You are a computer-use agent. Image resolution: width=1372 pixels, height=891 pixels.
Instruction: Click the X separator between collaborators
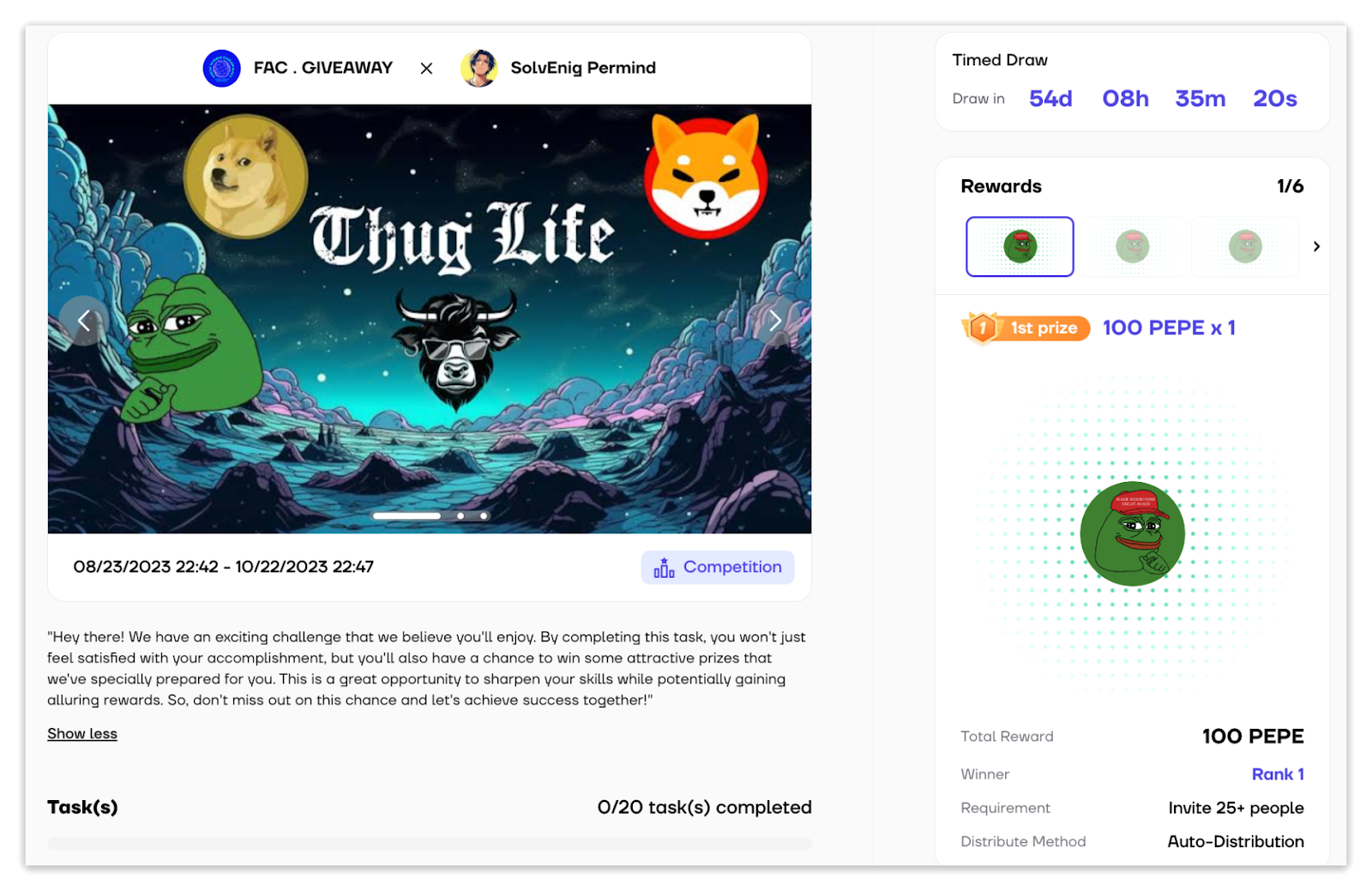click(x=426, y=69)
